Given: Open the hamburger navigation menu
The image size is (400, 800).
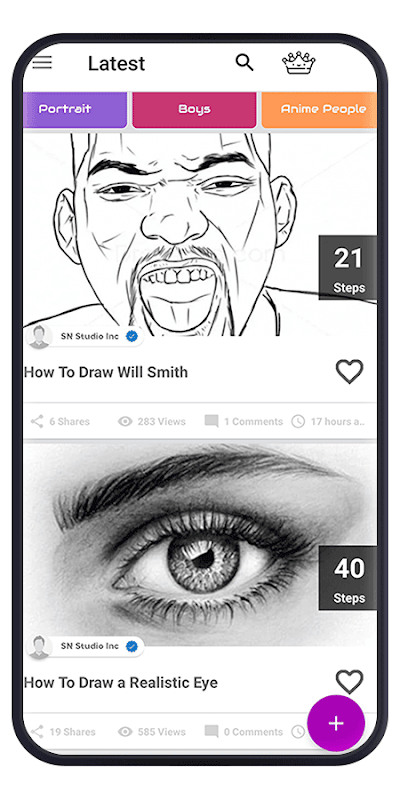Looking at the screenshot, I should point(42,62).
